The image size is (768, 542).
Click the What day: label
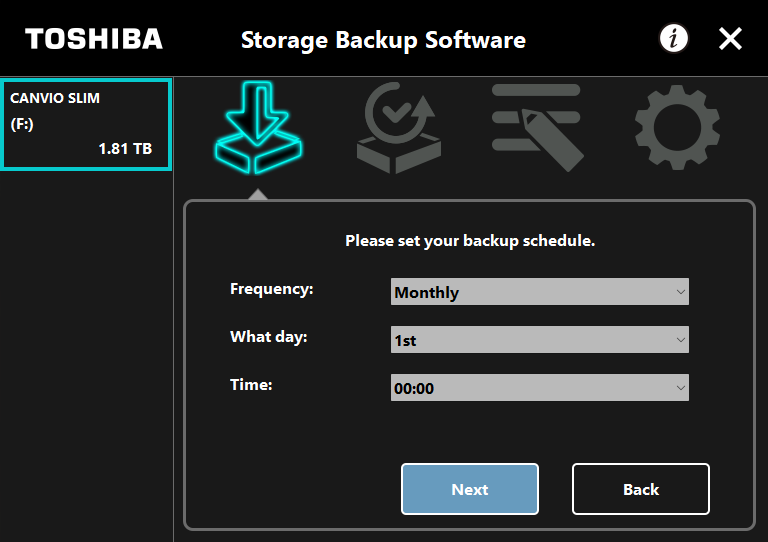pos(268,337)
